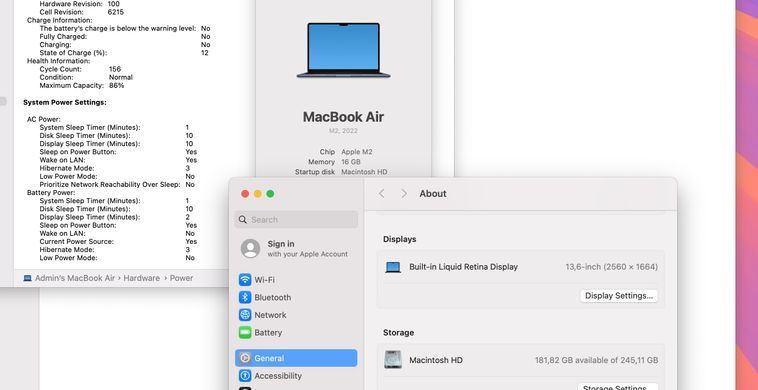Click the Cell Revision 6215 row

point(81,12)
